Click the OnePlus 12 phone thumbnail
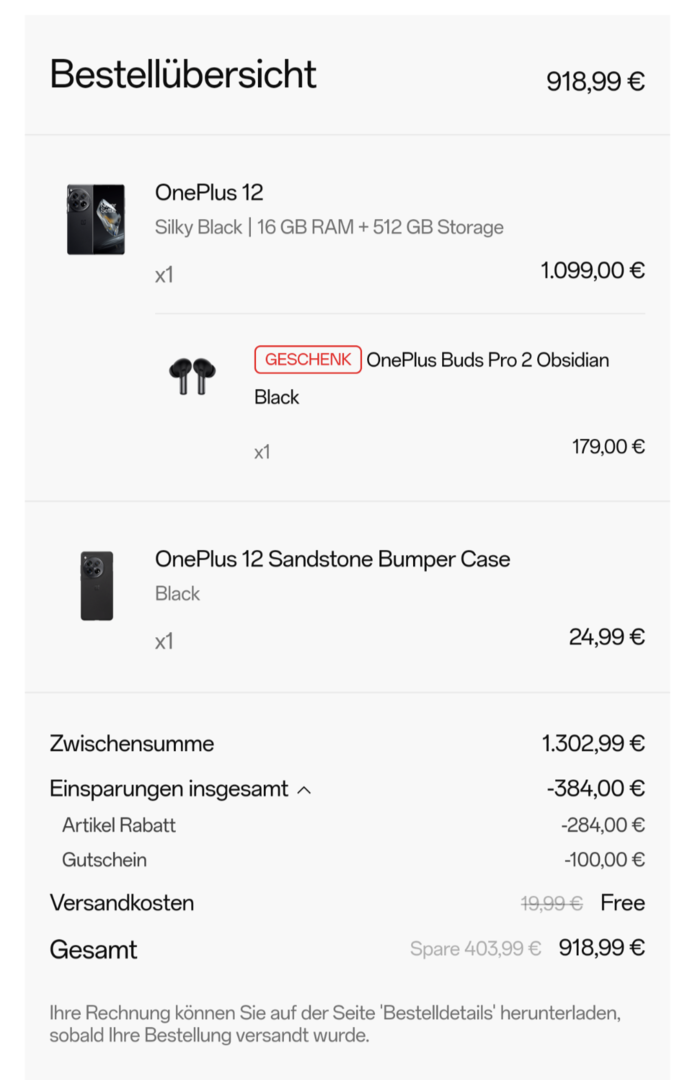695x1080 pixels. [96, 219]
